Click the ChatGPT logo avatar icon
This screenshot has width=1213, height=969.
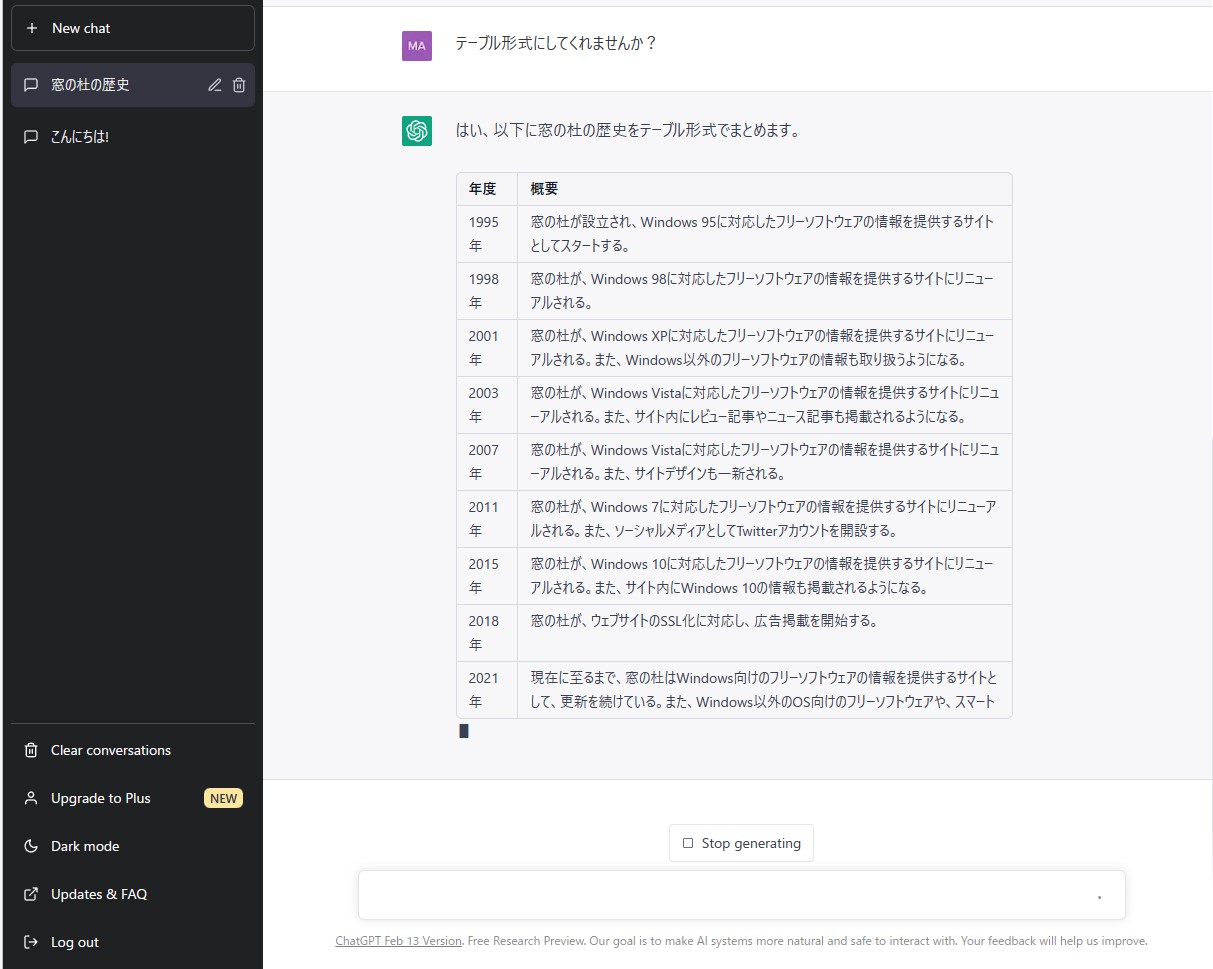pos(416,131)
